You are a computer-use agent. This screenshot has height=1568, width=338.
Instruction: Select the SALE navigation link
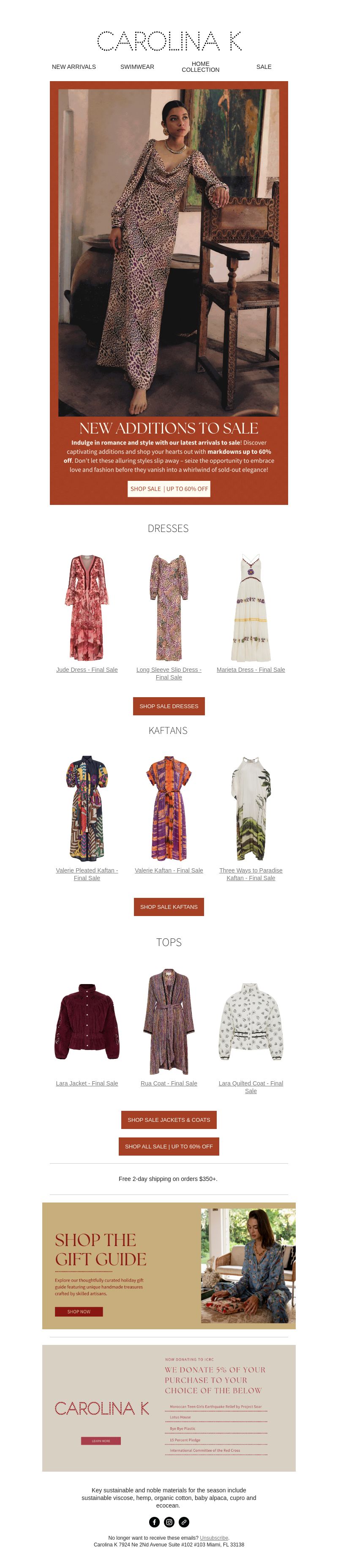coord(264,67)
